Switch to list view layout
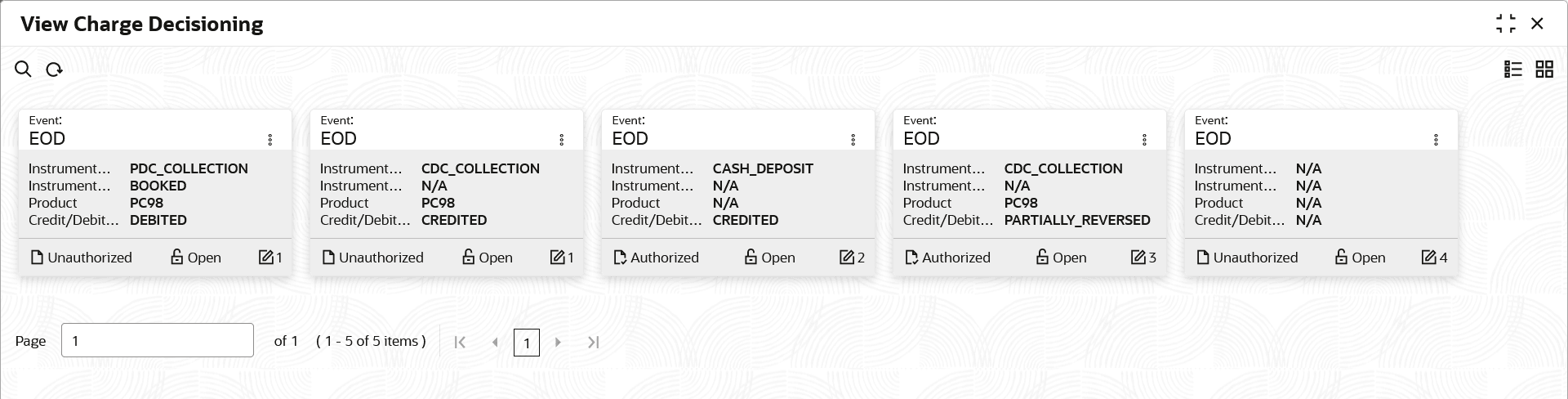This screenshot has width=1568, height=399. 1513,69
